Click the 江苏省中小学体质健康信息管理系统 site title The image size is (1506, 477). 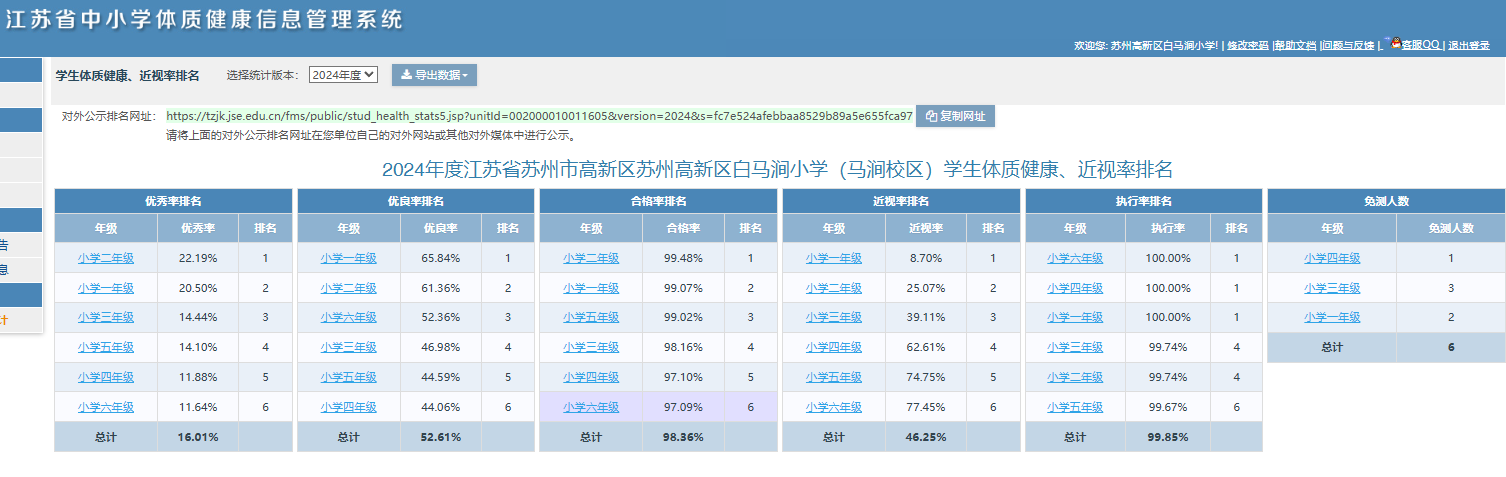[205, 19]
